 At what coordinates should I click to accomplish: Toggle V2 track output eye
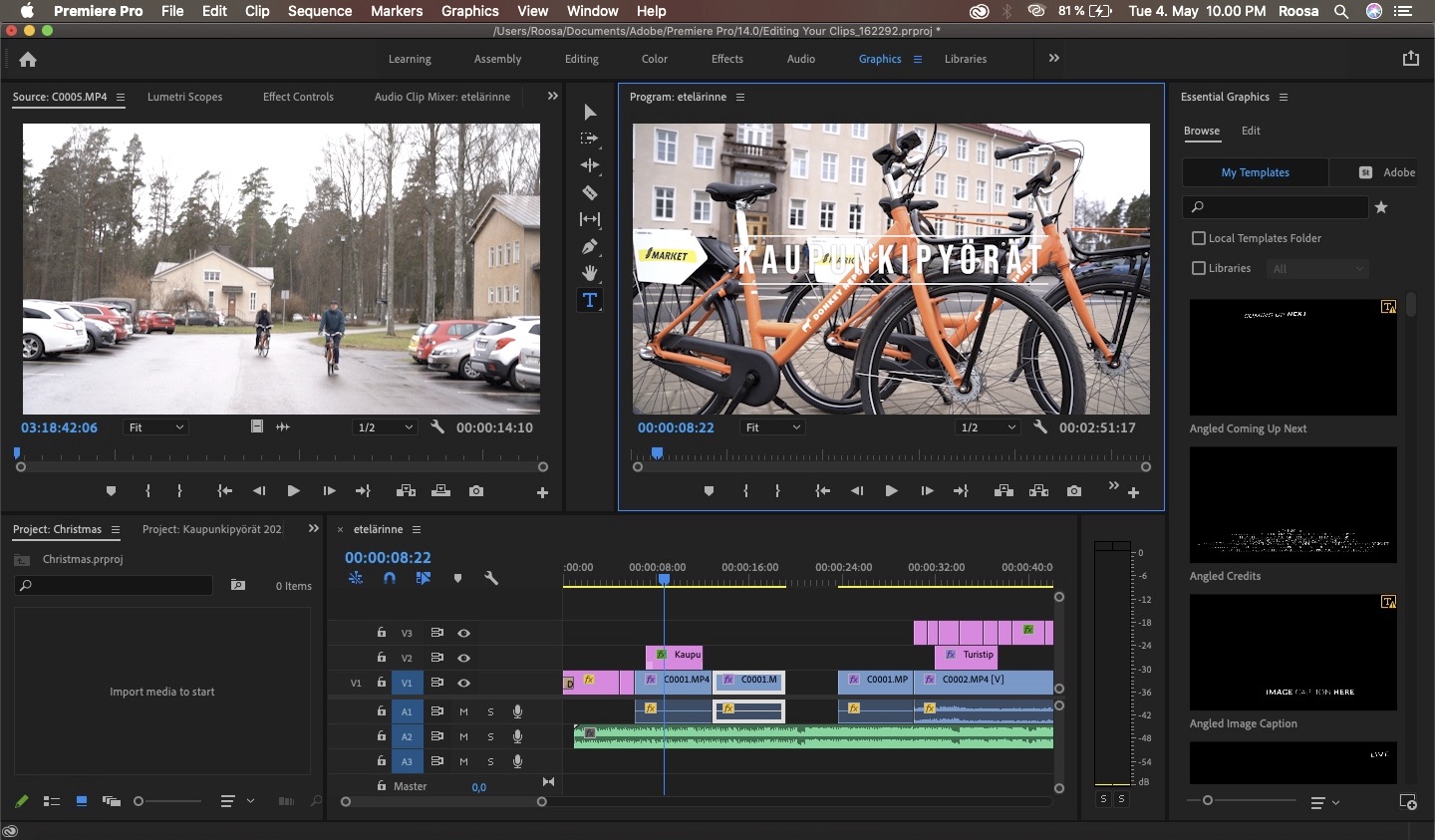click(463, 658)
